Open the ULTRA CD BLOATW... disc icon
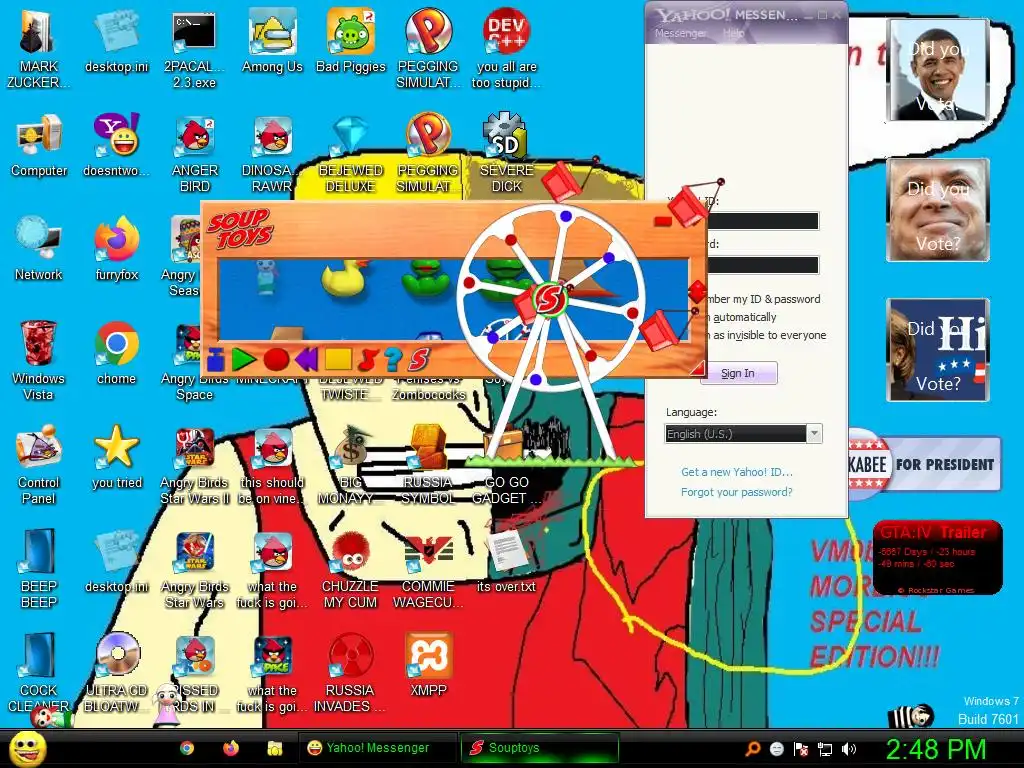 (116, 673)
